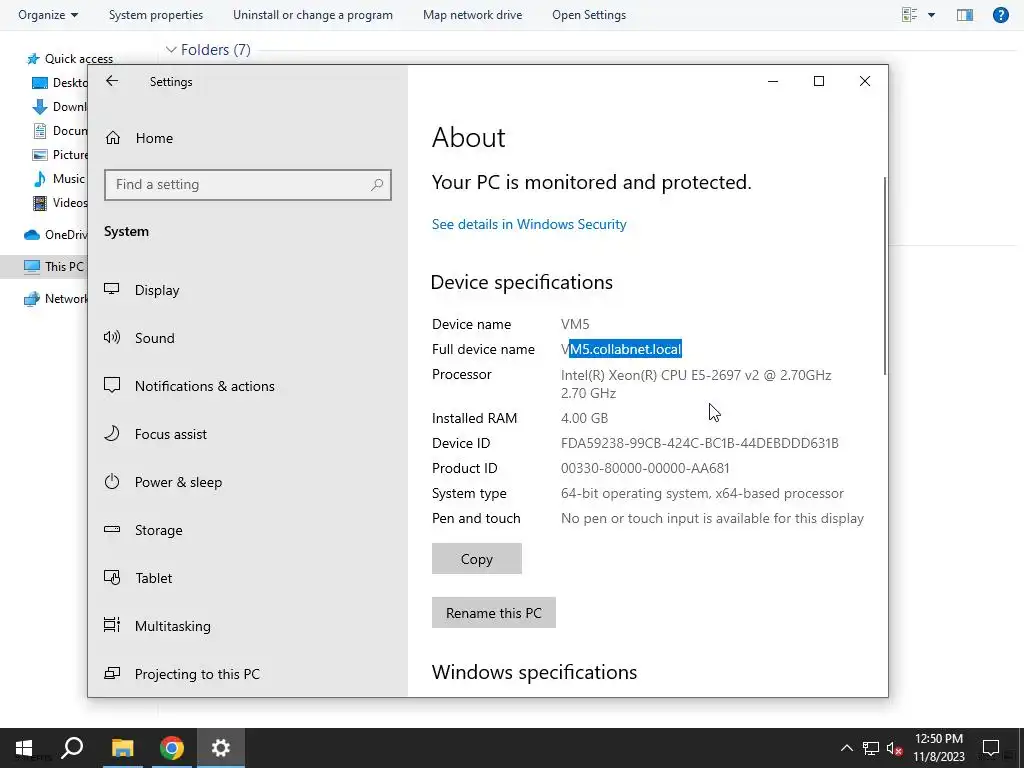Click Rename this PC button
Image resolution: width=1024 pixels, height=768 pixels.
point(494,613)
